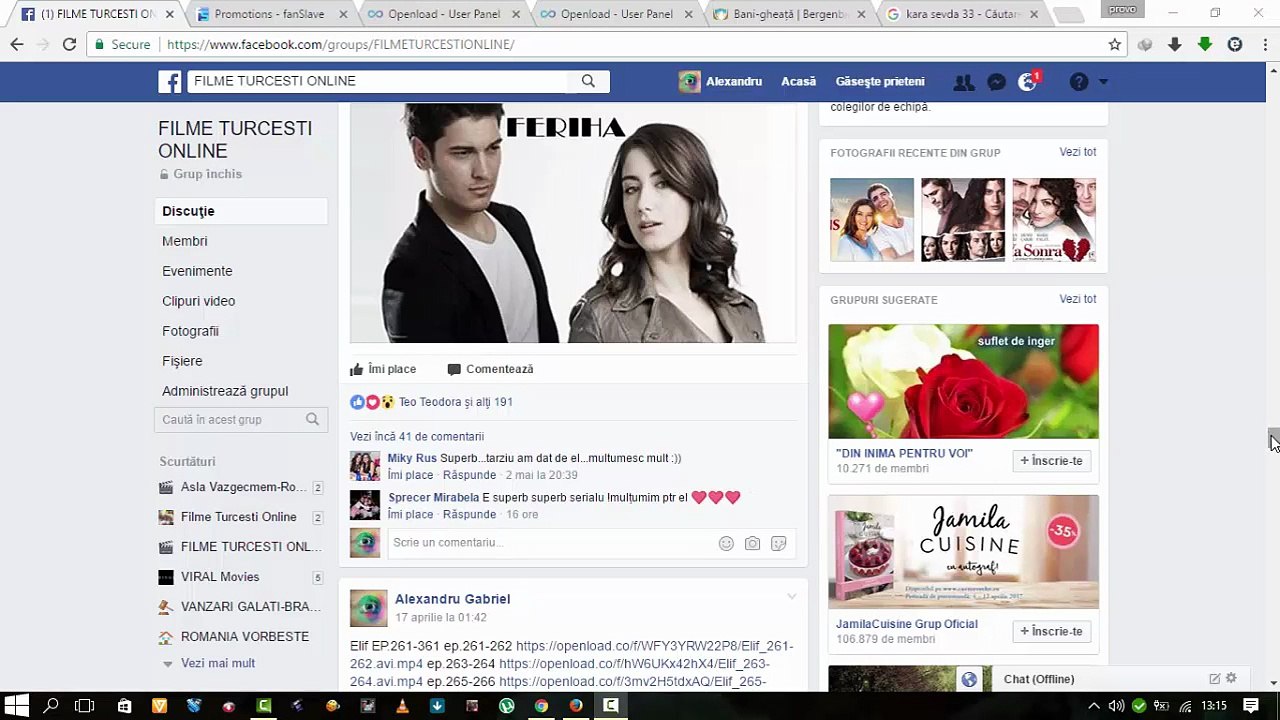Open Fotografii in group sidebar
The image size is (1280, 720).
pos(190,331)
